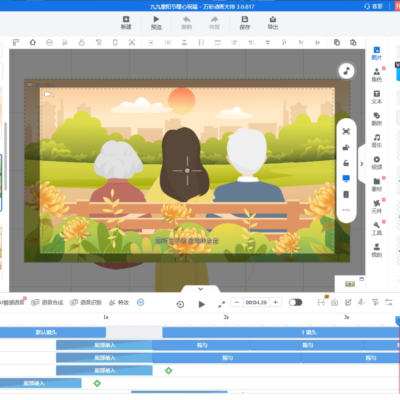Open the 音乐 (Music) side tab

coord(377,141)
